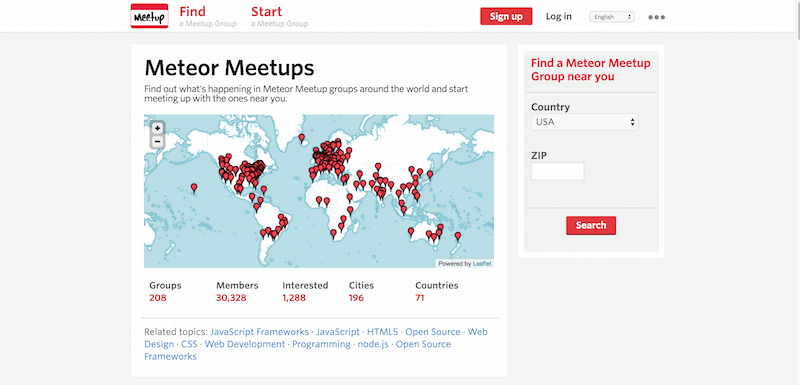
Task: Open the CSS related topic
Action: (189, 344)
